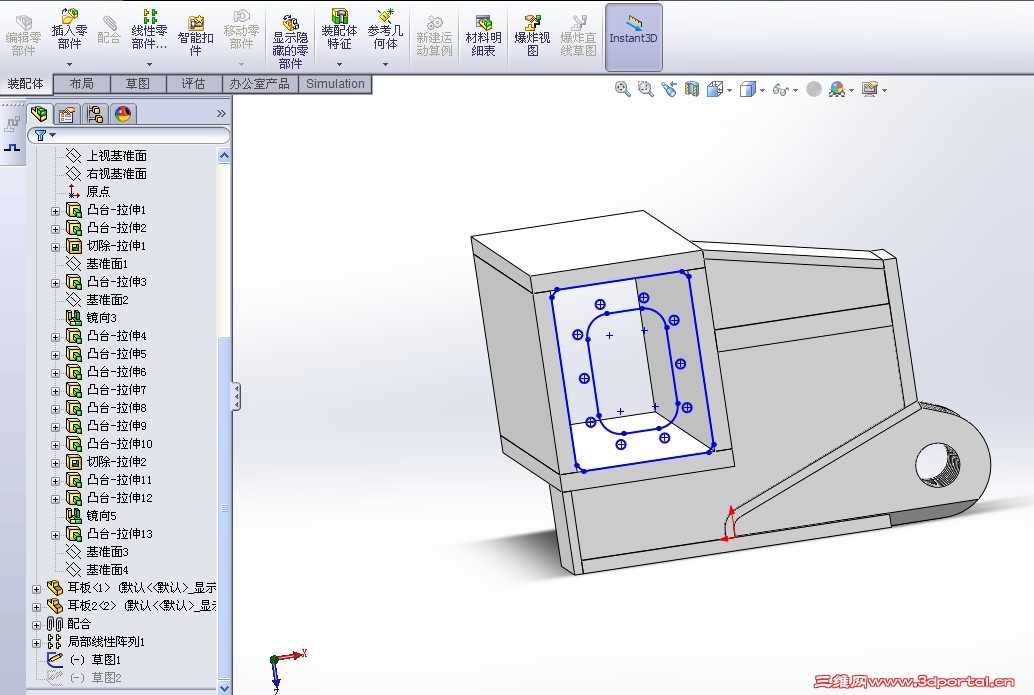1034x695 pixels.
Task: Expand the 耳板<1> component node
Action: click(36, 589)
